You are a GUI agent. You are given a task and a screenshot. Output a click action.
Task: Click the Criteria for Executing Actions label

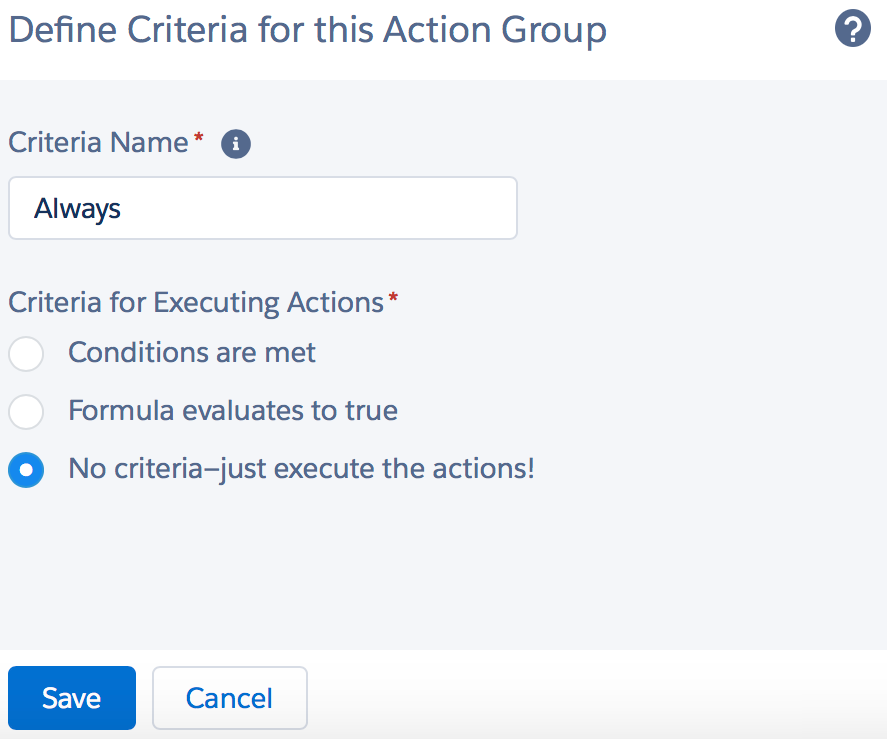click(196, 302)
